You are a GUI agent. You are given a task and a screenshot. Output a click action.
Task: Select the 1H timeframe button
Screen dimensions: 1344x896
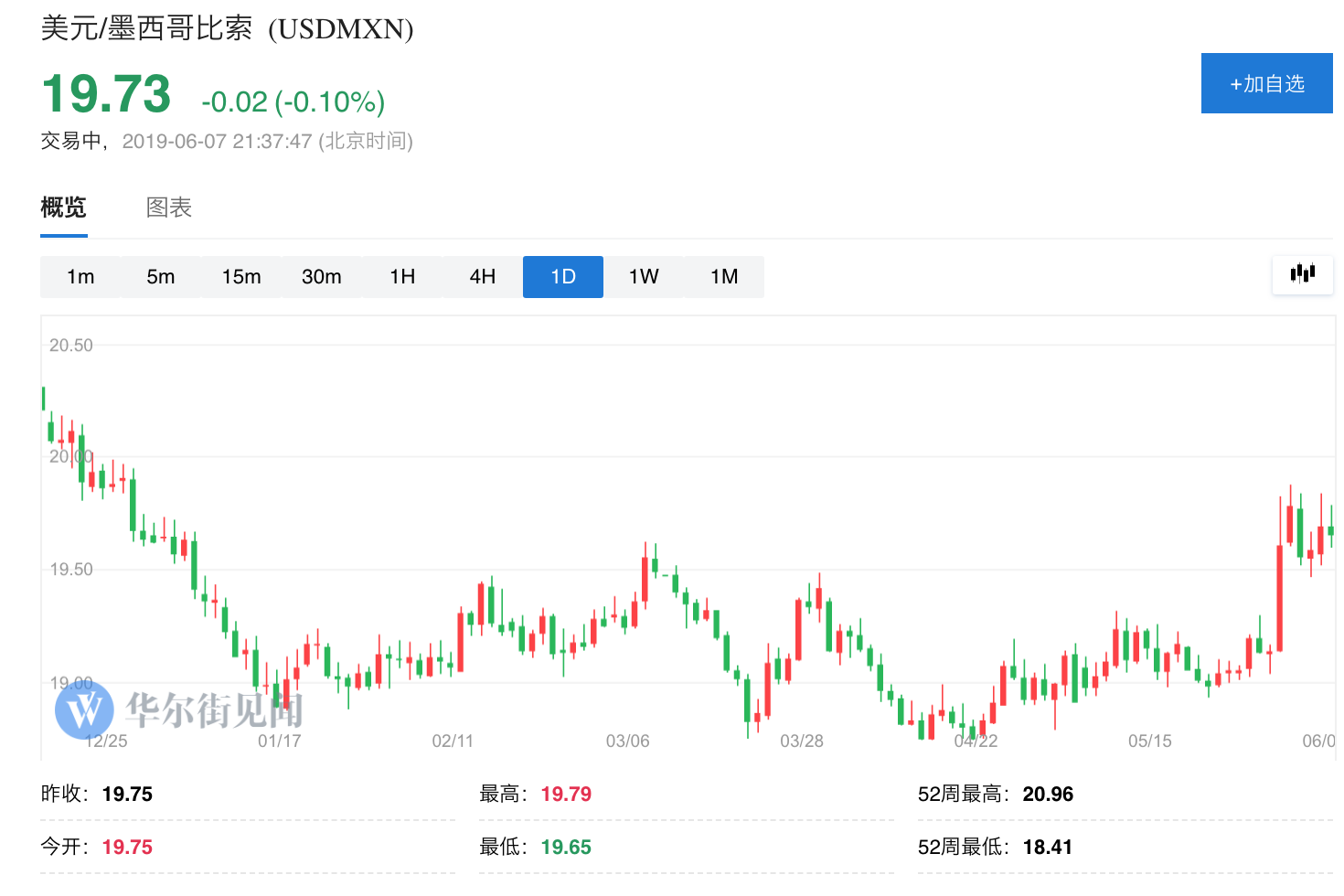(x=402, y=277)
